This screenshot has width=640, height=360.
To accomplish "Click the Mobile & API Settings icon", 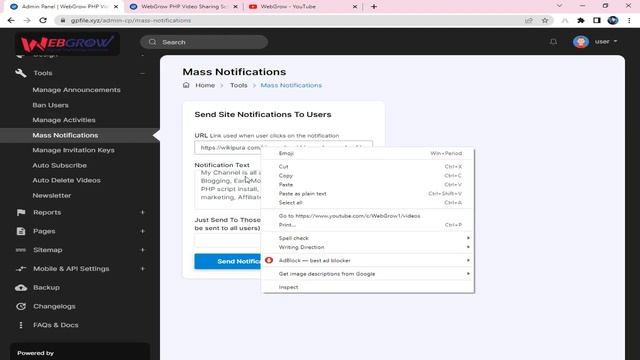I will [x=21, y=269].
